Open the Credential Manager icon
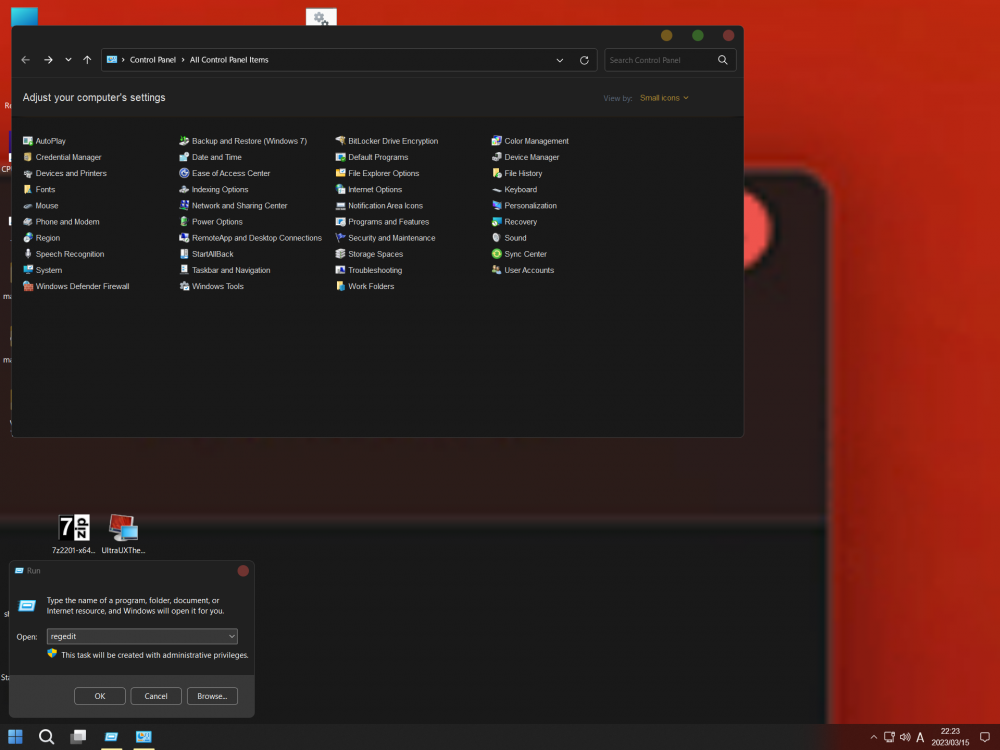Viewport: 1000px width, 750px height. (27, 157)
